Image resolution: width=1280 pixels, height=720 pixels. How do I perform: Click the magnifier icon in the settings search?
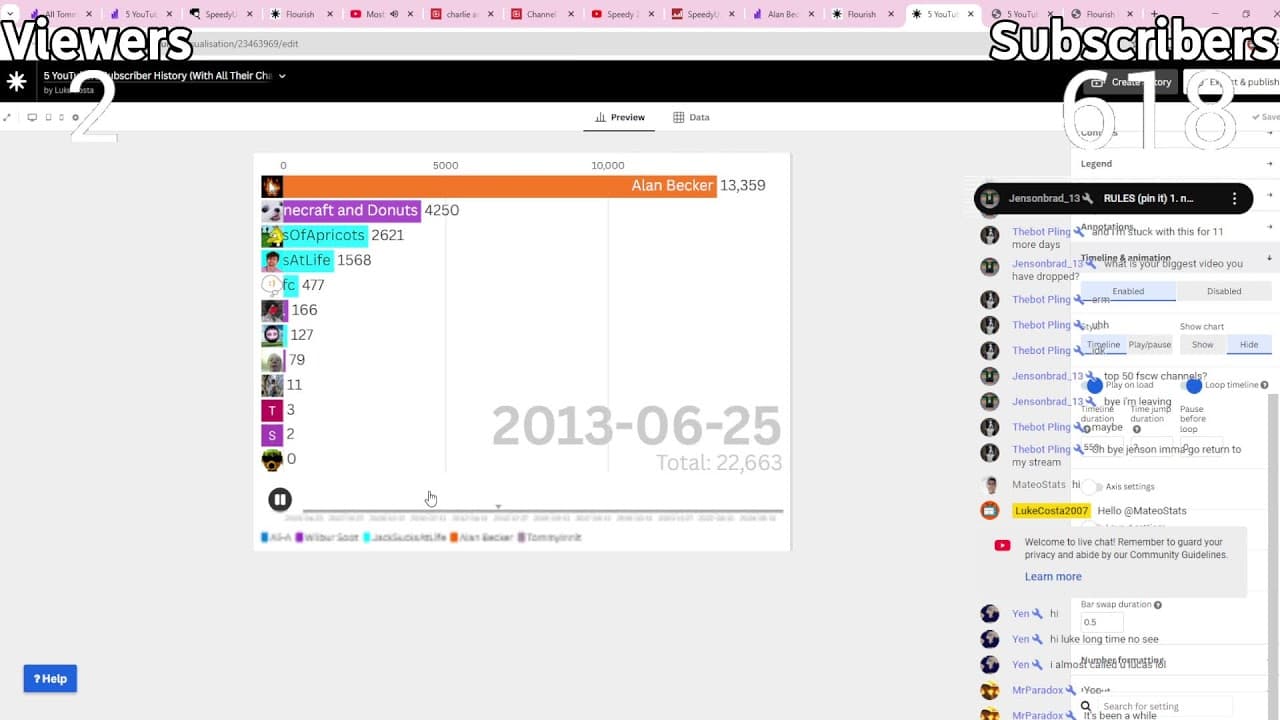pos(1086,706)
